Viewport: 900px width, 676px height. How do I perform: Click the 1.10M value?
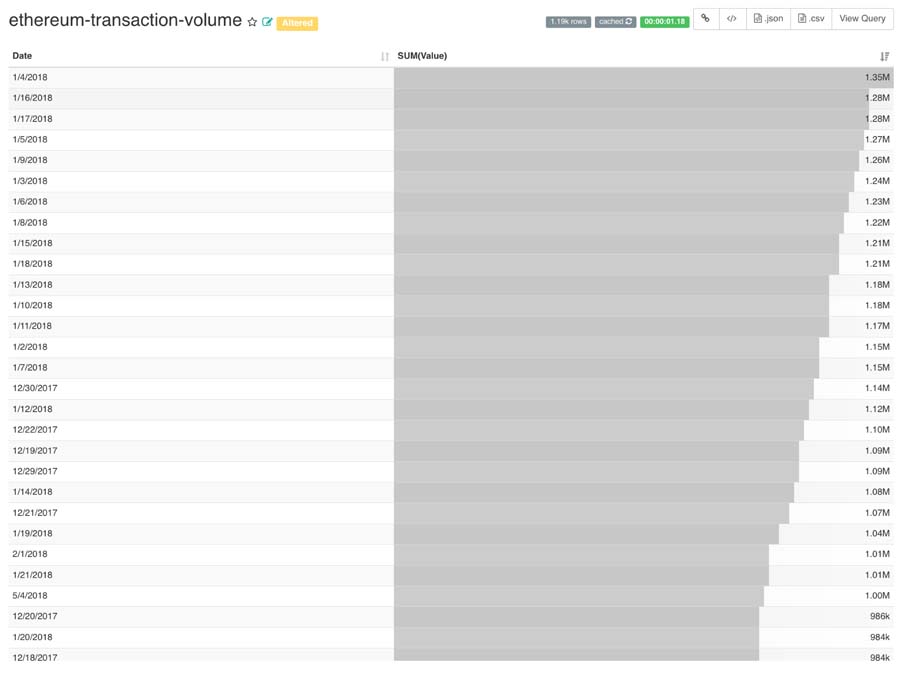[877, 430]
